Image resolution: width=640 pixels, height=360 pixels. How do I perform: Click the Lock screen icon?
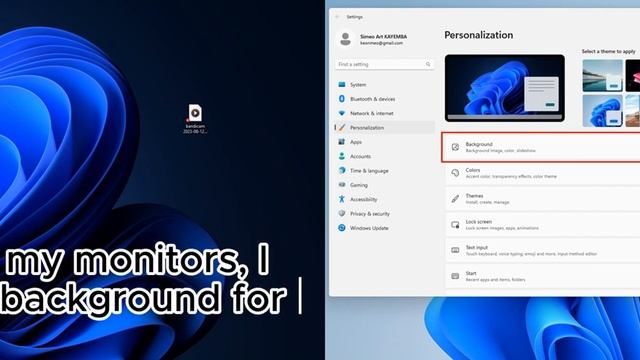click(x=455, y=224)
